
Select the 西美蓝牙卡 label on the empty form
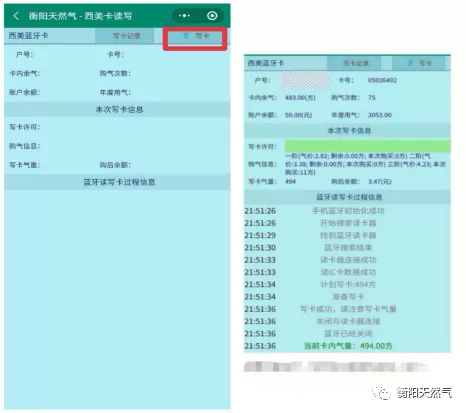coord(29,36)
